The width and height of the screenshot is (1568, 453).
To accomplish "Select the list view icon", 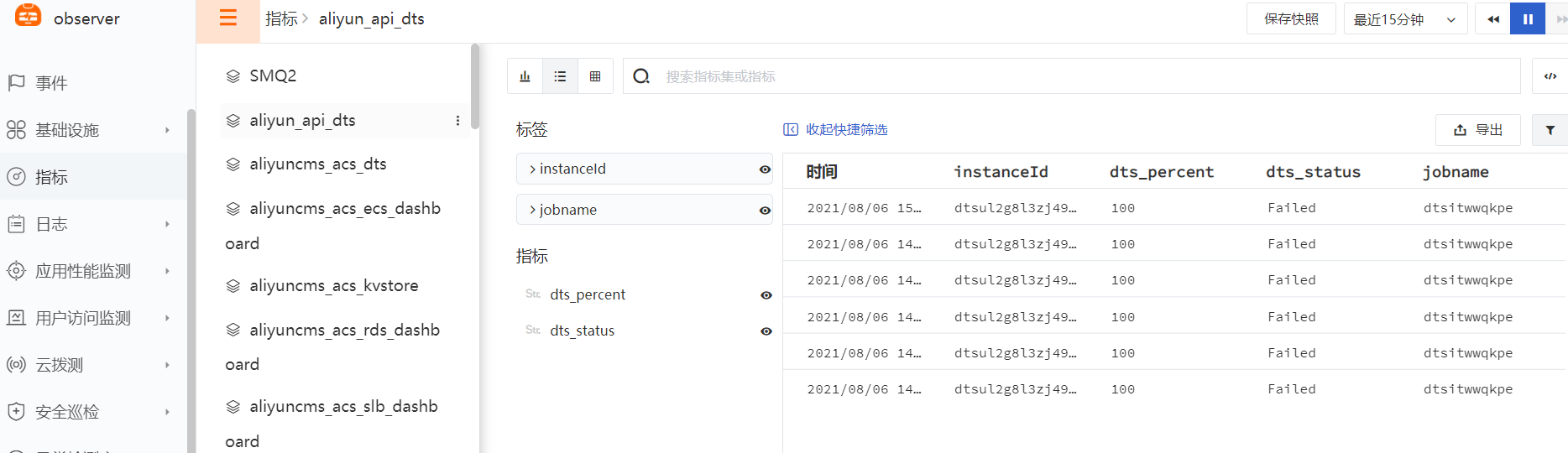I will [560, 76].
